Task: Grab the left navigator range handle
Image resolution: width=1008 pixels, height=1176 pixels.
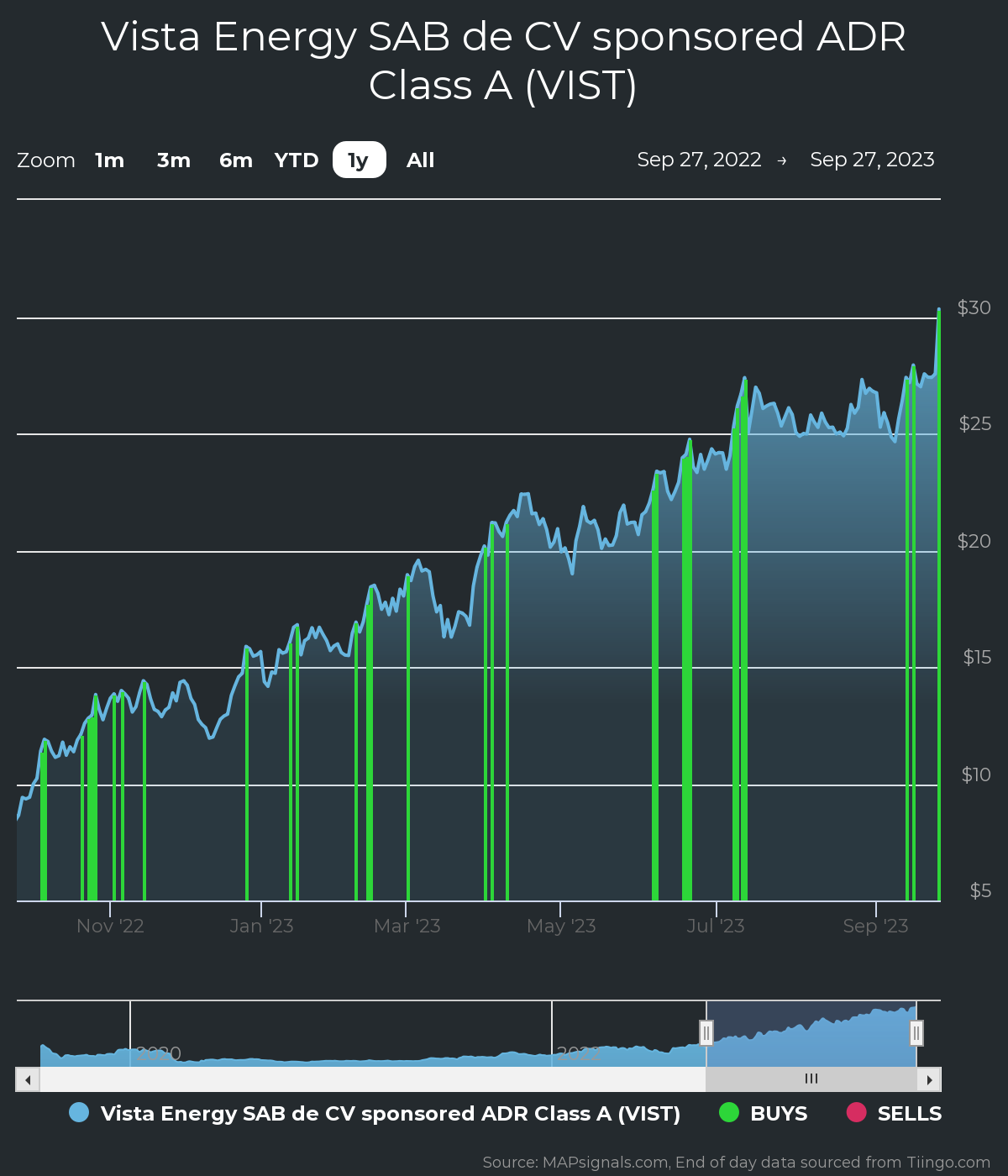Action: click(x=706, y=1032)
